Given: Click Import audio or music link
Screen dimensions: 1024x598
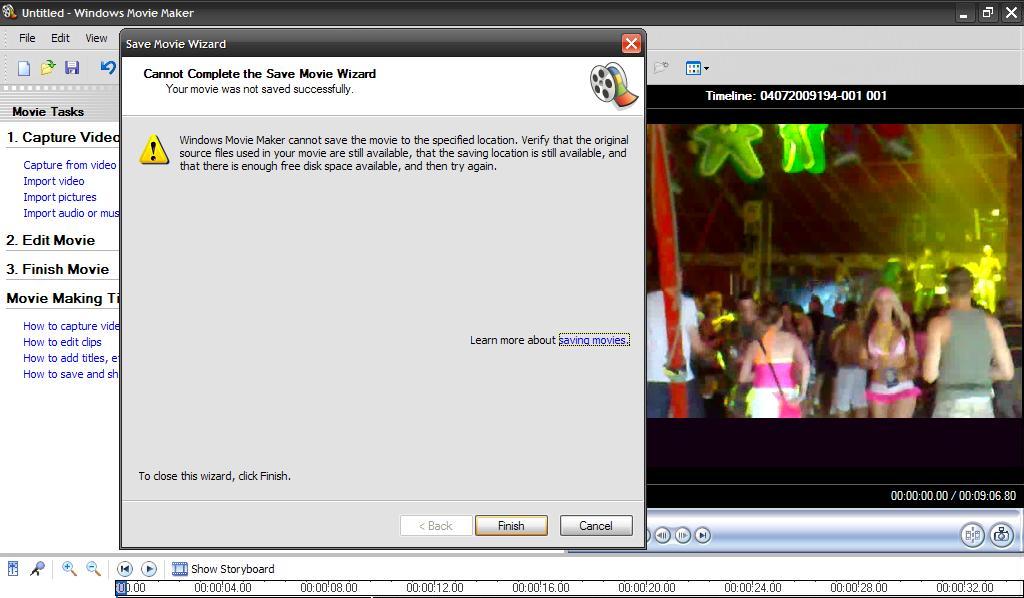Looking at the screenshot, I should (x=71, y=213).
